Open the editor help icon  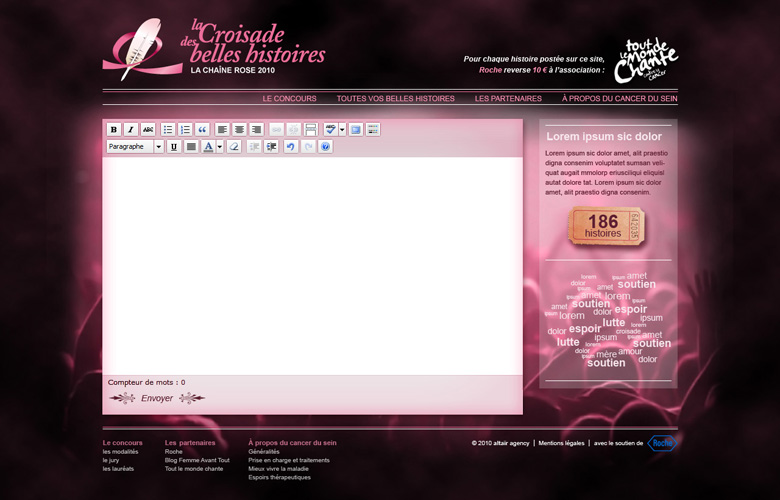click(x=325, y=146)
